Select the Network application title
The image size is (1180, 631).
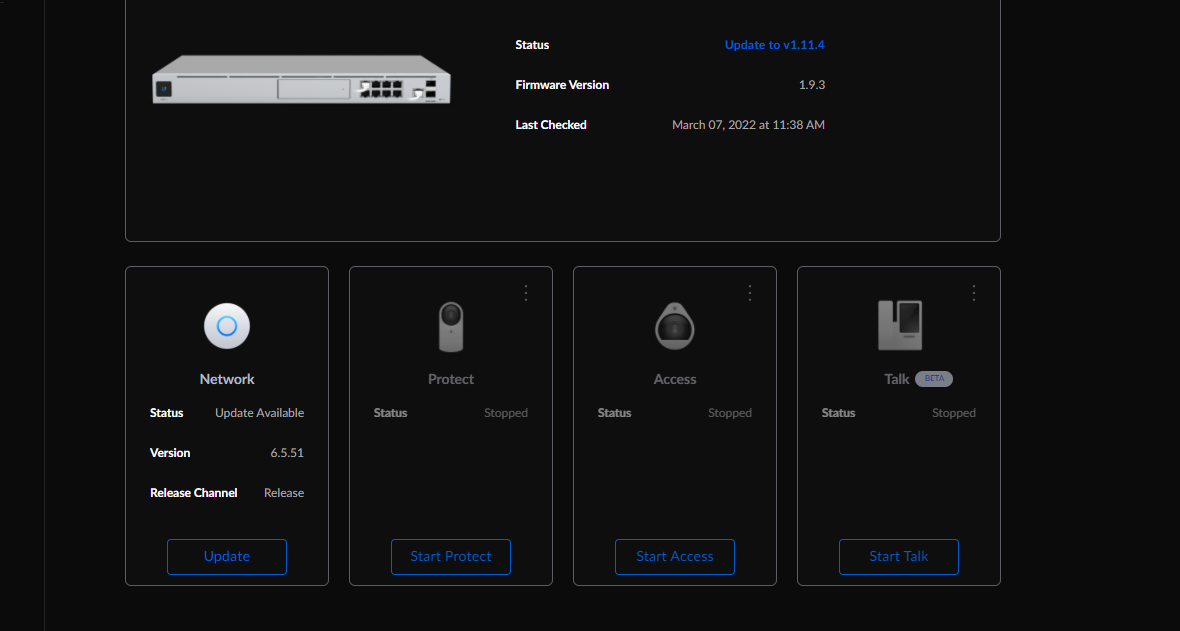pyautogui.click(x=227, y=379)
